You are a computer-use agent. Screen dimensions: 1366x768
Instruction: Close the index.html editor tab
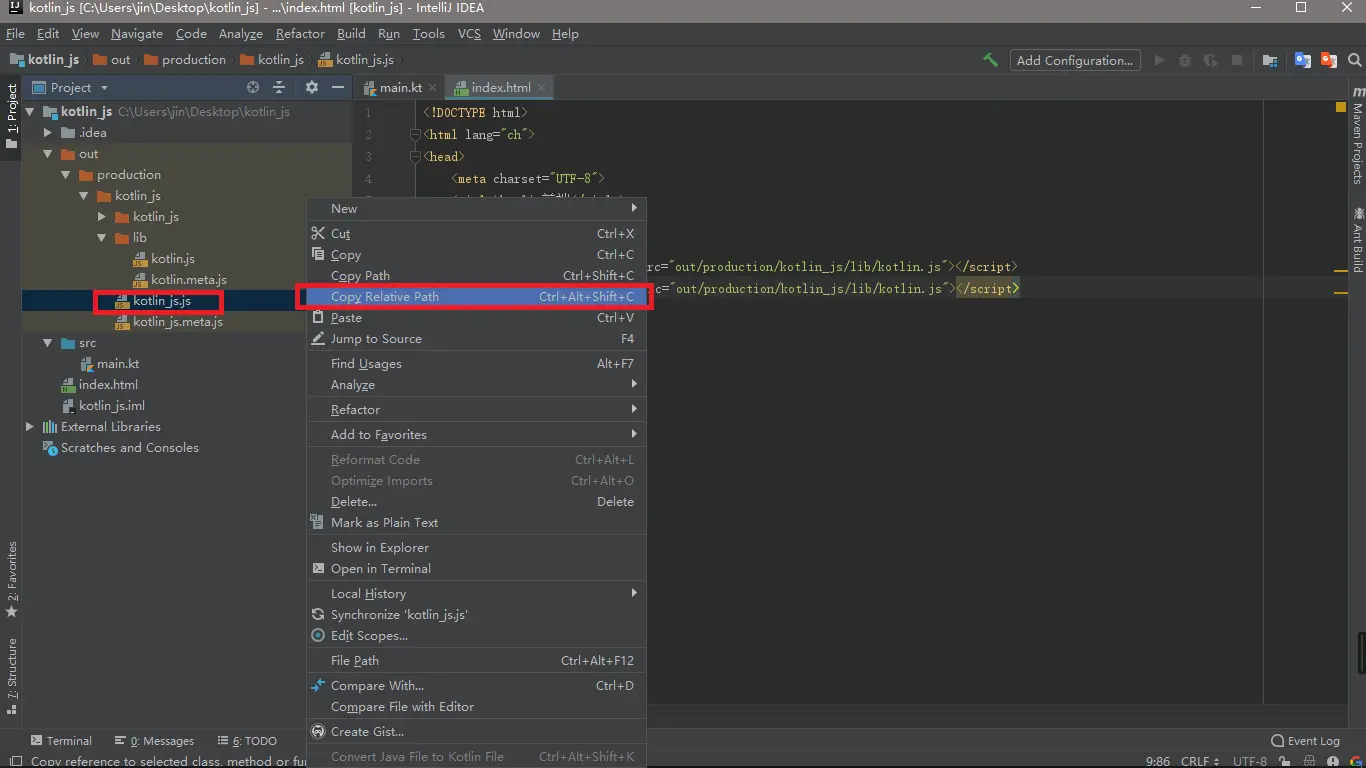543,88
